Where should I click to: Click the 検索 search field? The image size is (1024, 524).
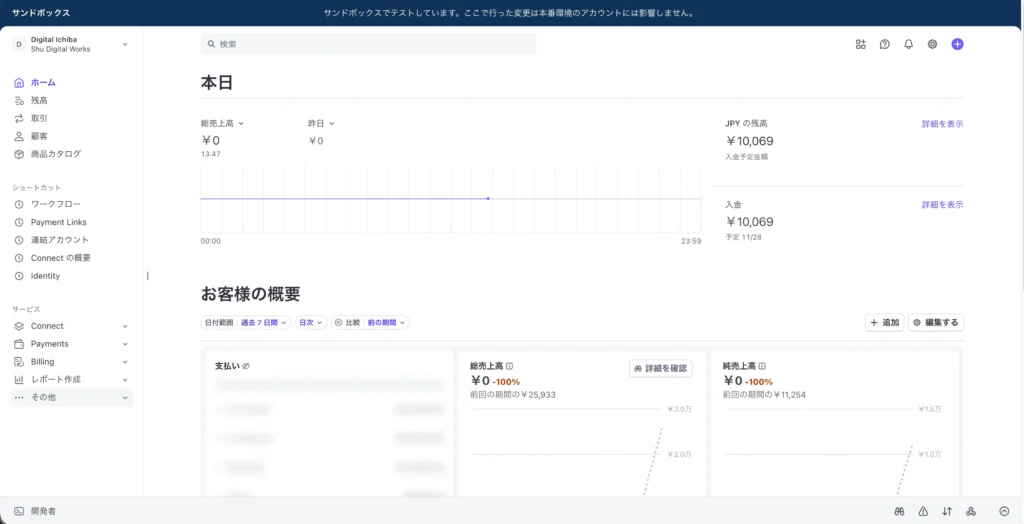point(368,44)
